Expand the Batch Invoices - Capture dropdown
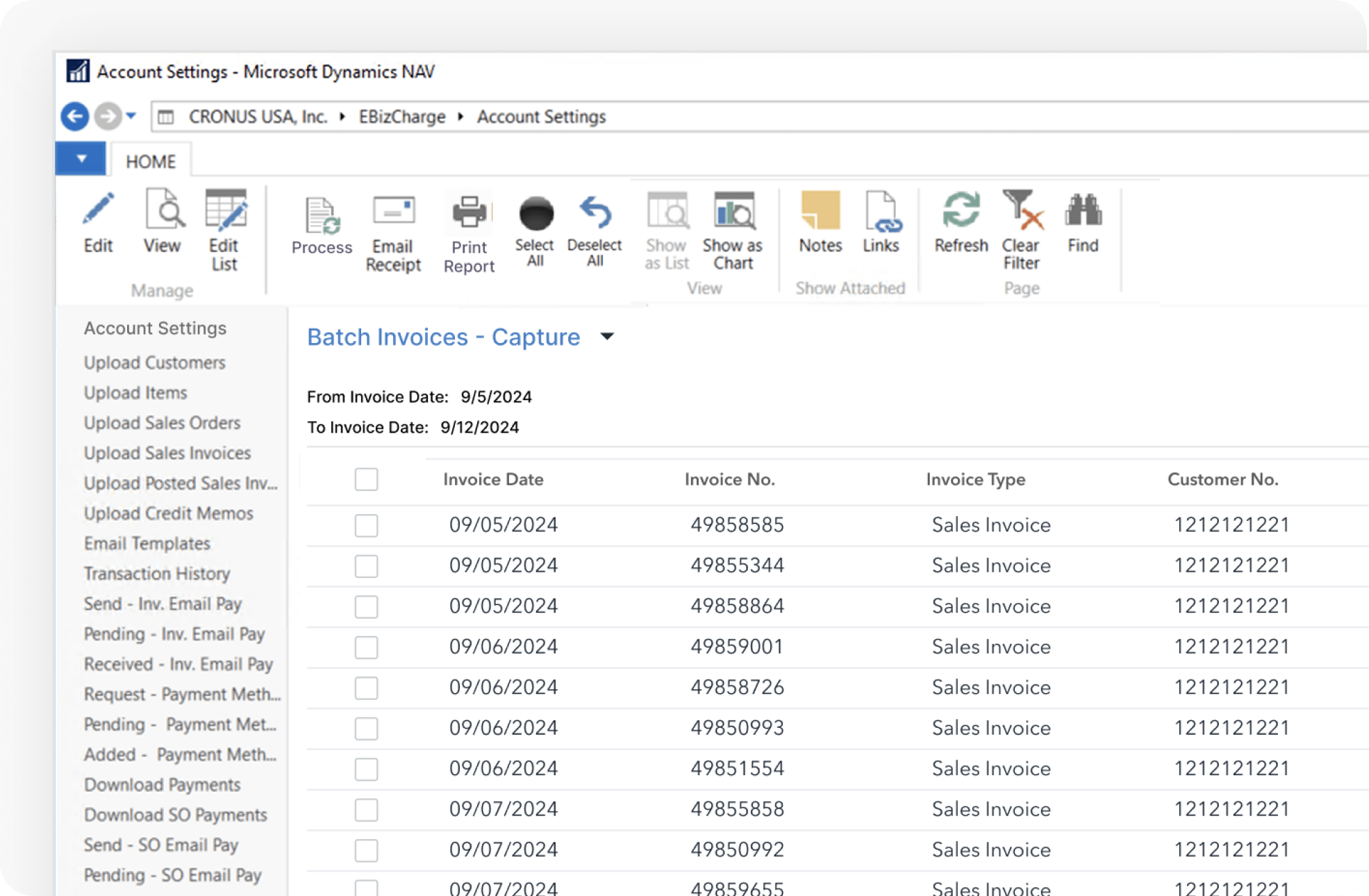1369x896 pixels. tap(607, 337)
